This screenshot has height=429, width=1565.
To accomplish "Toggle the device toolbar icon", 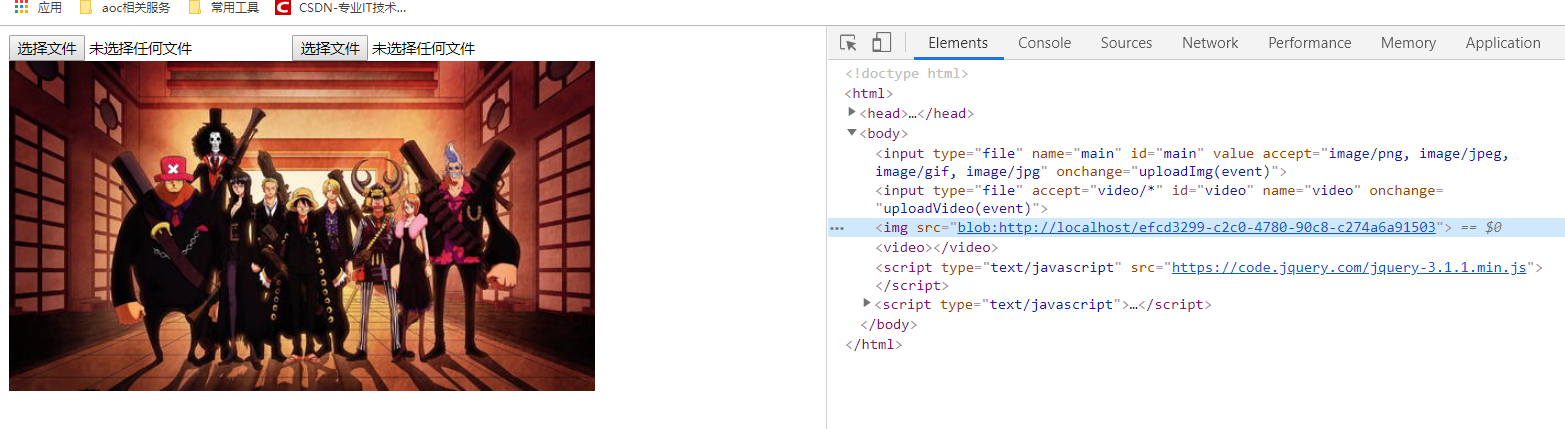I will pyautogui.click(x=881, y=42).
